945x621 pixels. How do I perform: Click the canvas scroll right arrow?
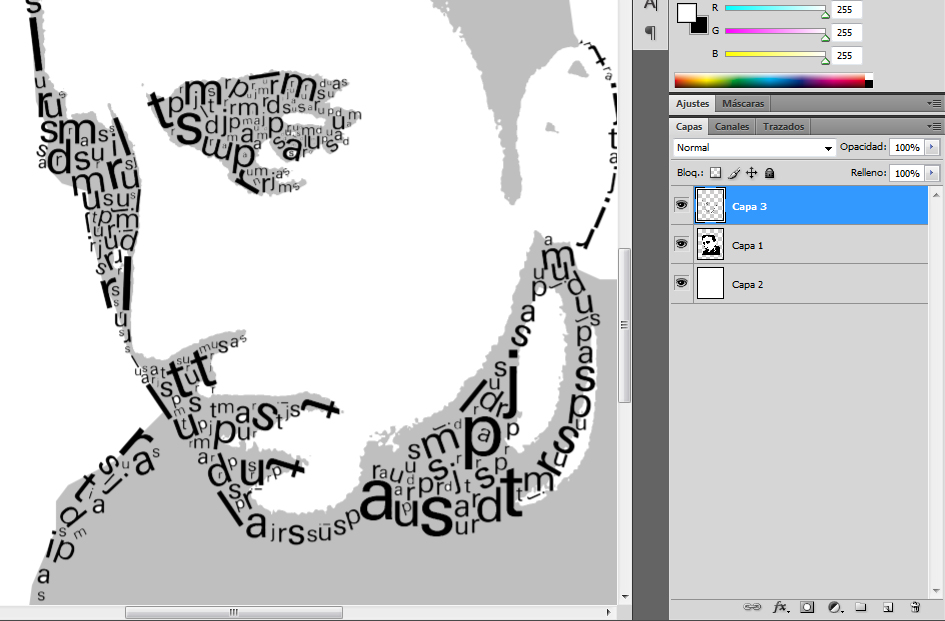point(609,612)
